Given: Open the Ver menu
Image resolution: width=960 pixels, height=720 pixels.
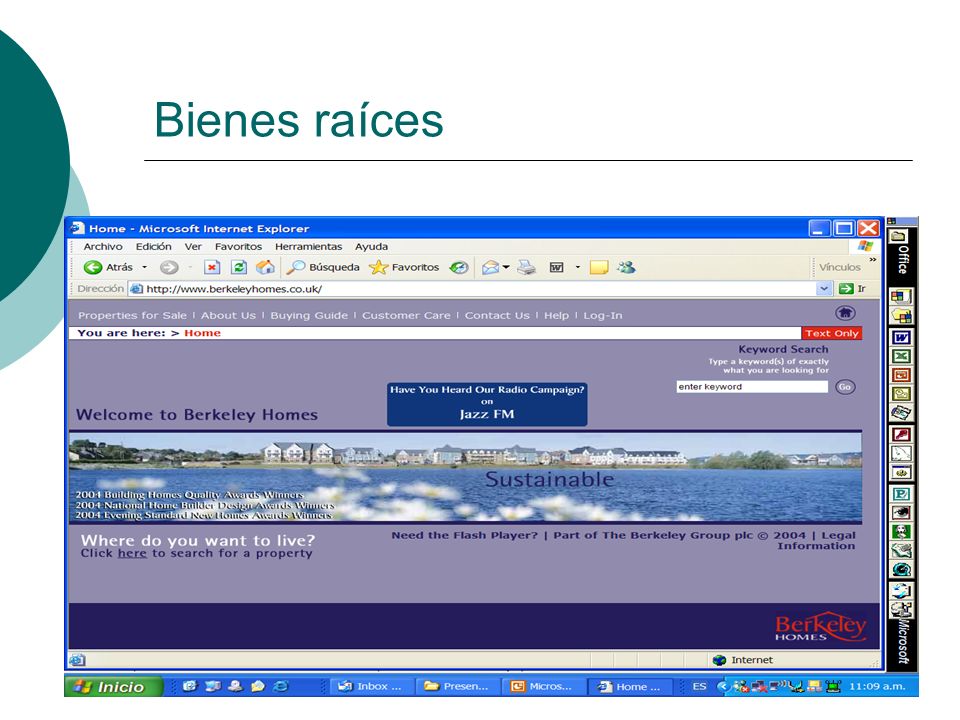Looking at the screenshot, I should (x=193, y=247).
